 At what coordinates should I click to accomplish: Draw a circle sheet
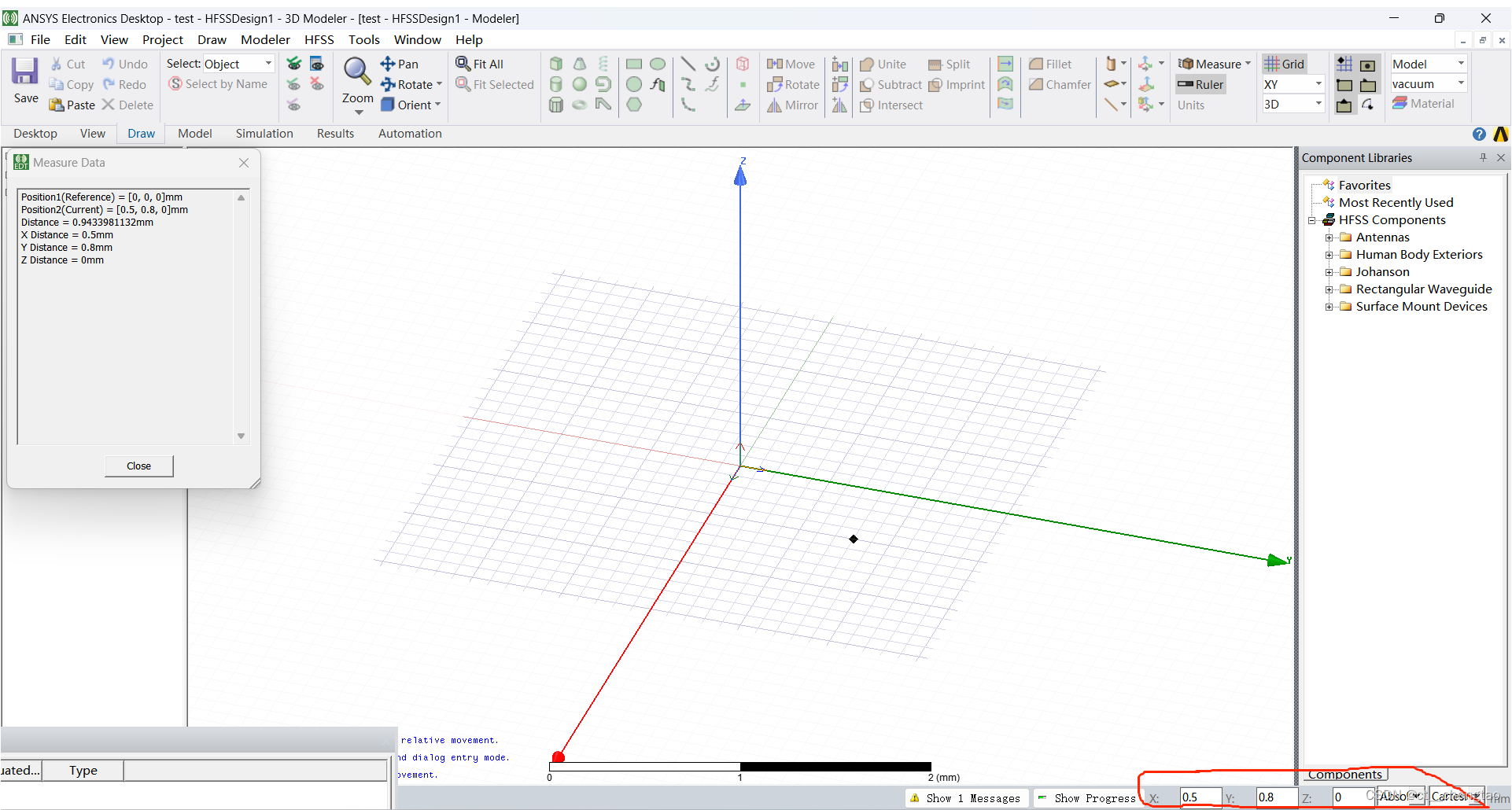pos(634,84)
